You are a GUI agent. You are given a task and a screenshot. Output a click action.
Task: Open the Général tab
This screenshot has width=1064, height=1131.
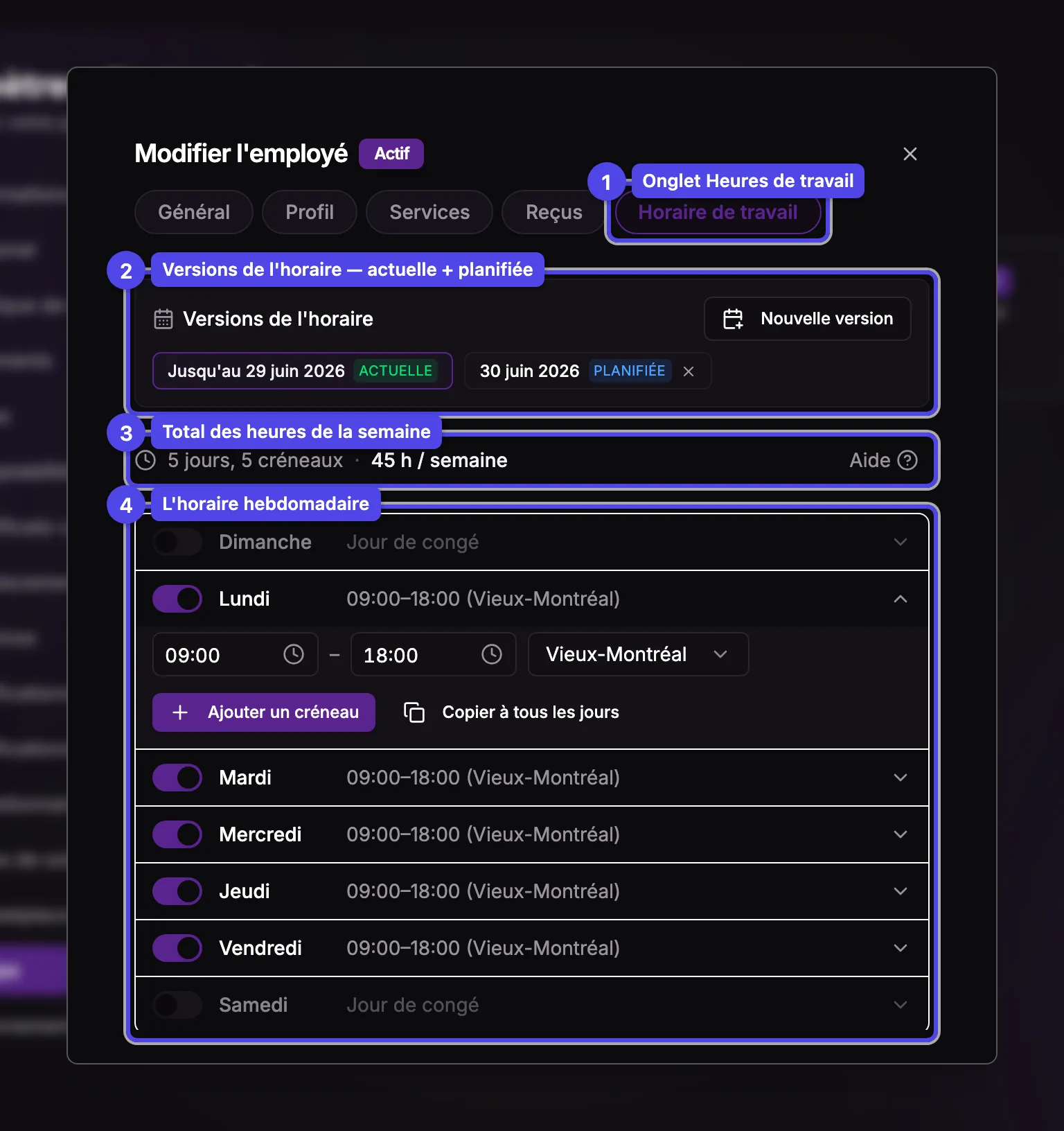194,212
